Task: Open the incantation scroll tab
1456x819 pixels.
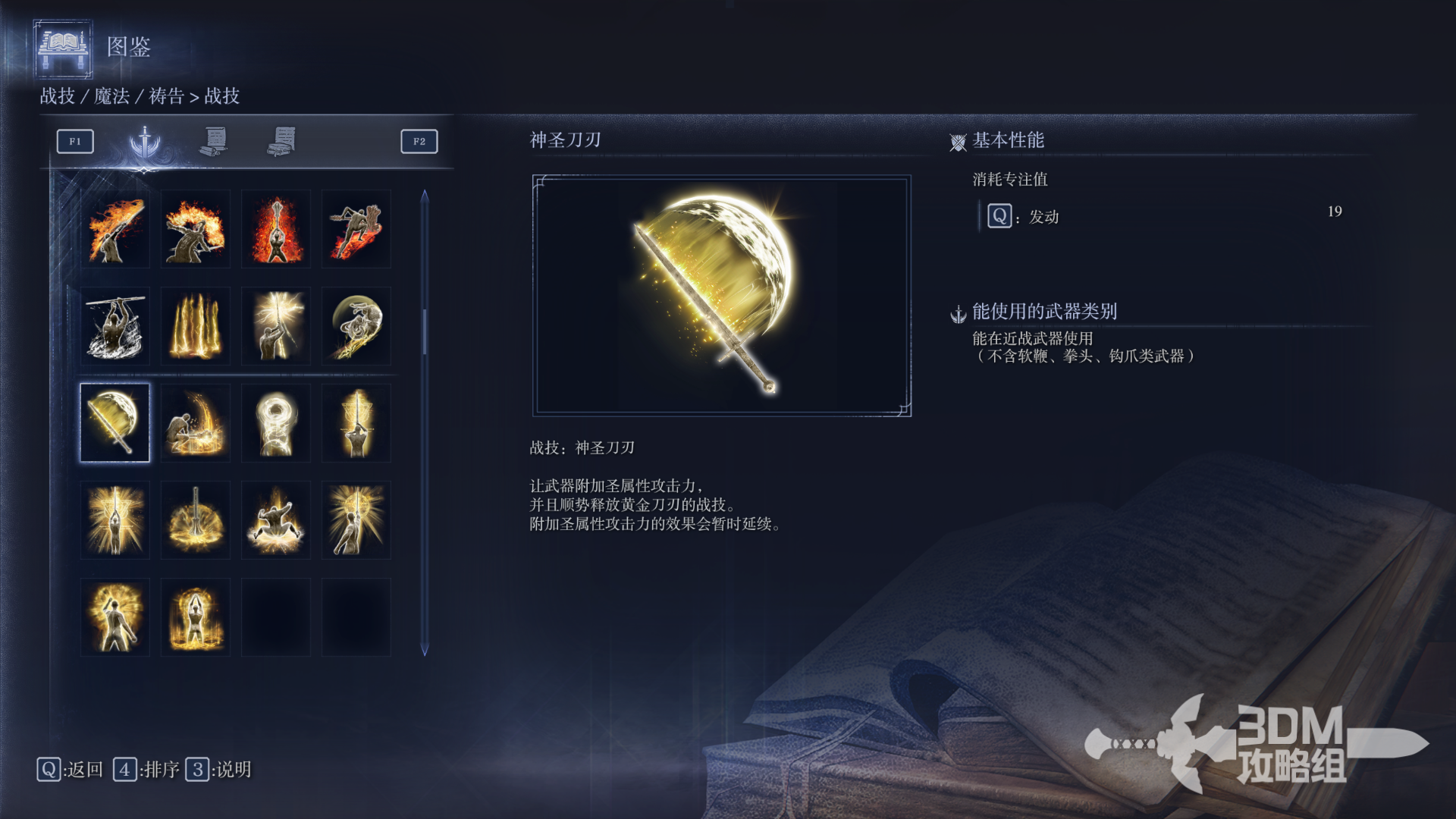Action: coord(281,141)
